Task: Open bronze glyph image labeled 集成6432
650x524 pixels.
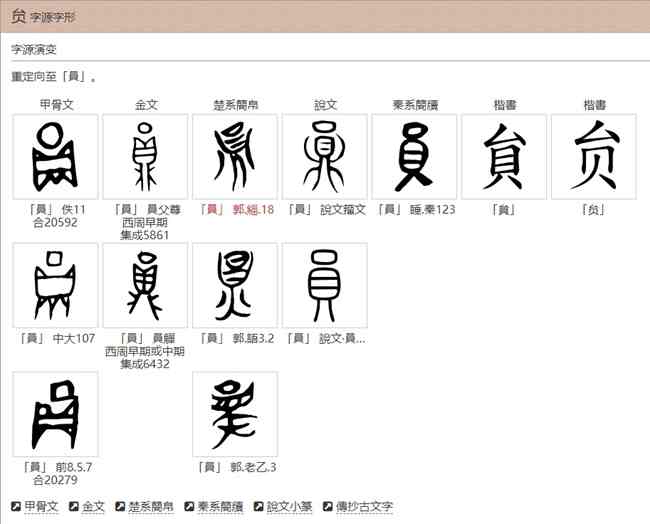Action: click(145, 286)
